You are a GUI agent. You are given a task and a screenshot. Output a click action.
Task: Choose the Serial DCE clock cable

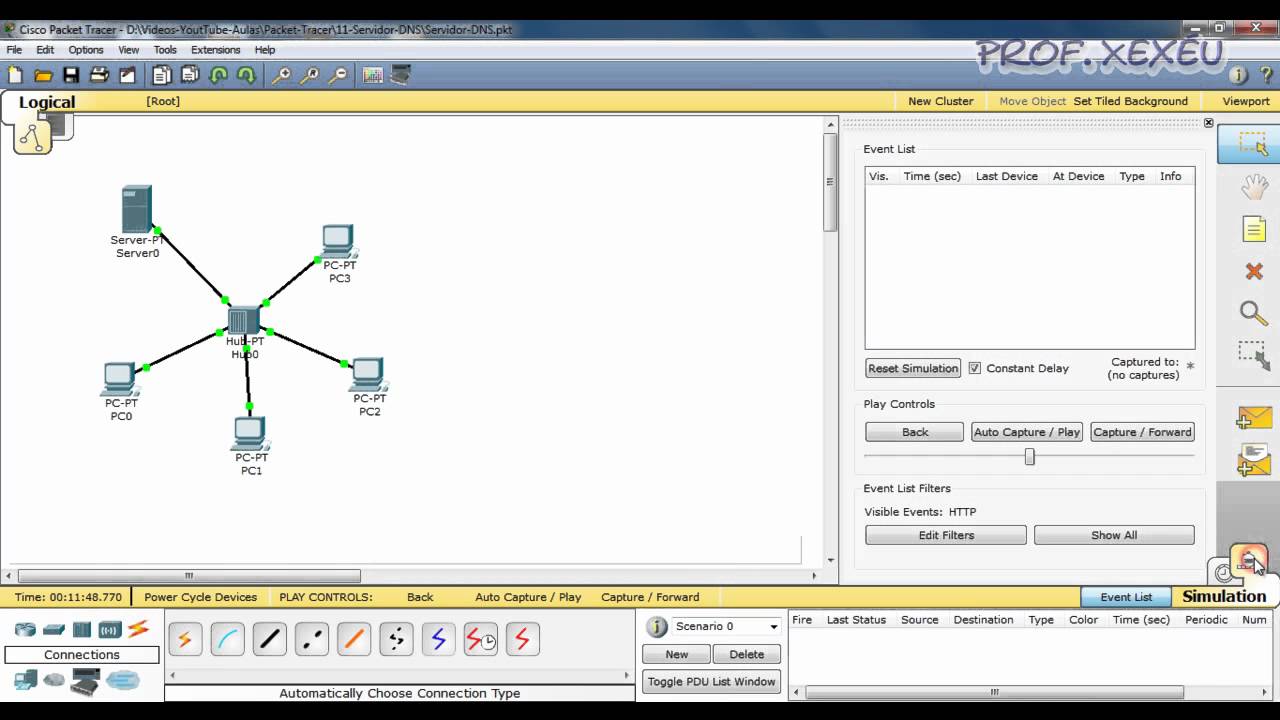pos(480,639)
